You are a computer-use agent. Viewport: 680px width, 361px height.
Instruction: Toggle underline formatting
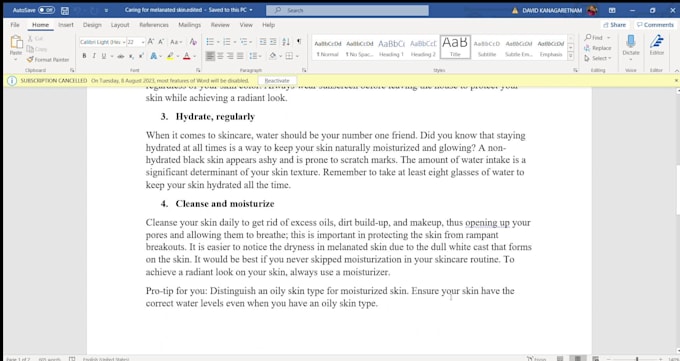(x=104, y=56)
